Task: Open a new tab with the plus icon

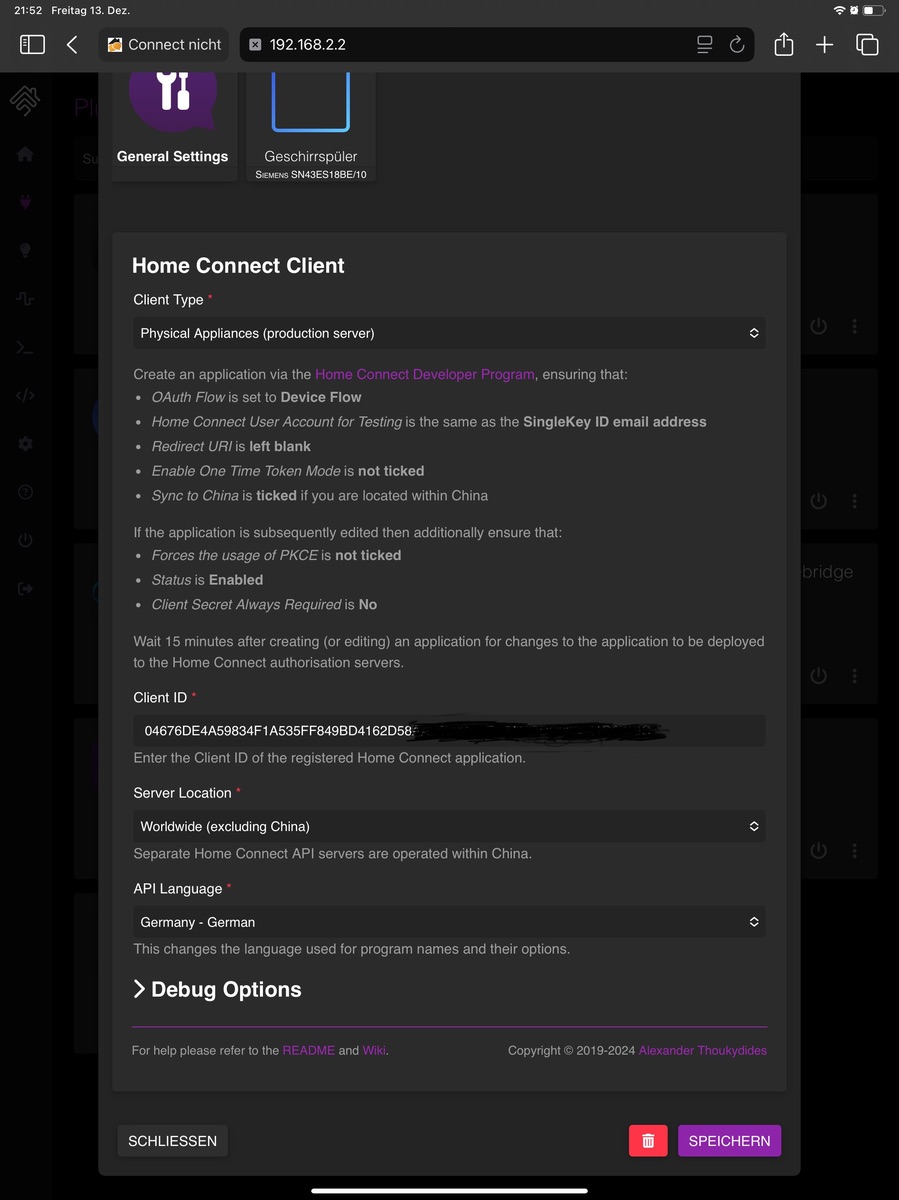Action: tap(824, 45)
